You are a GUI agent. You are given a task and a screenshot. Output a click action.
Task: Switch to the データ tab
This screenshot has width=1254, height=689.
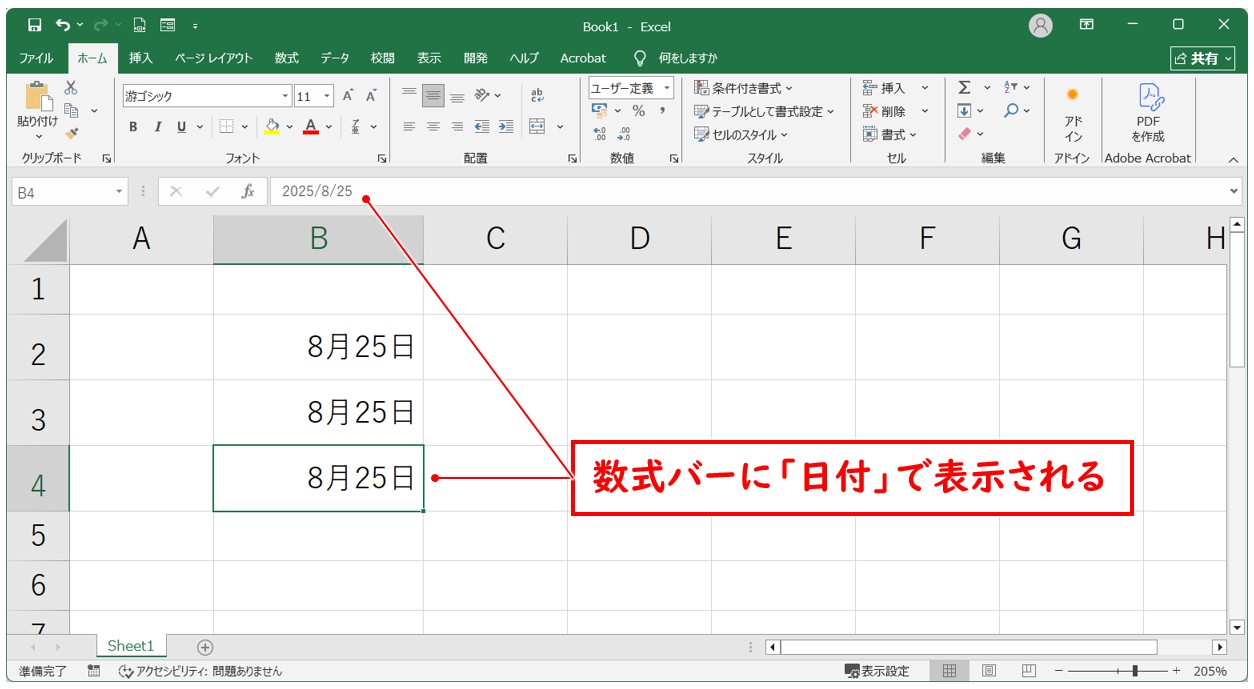pos(335,58)
